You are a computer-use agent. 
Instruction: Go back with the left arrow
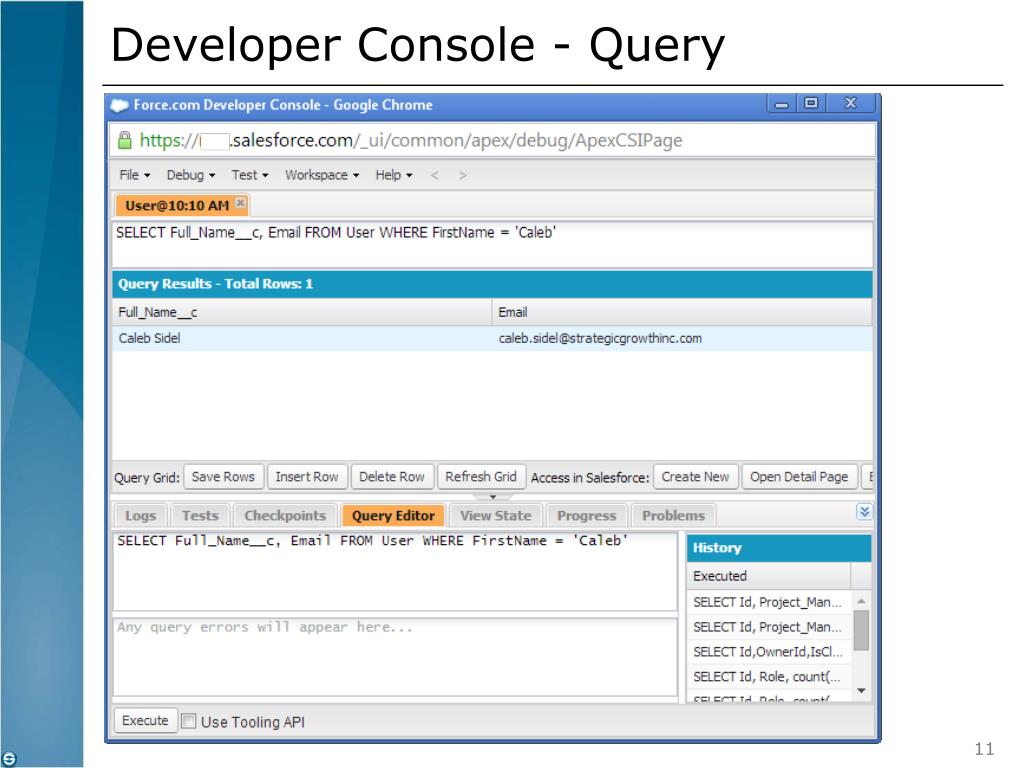tap(435, 175)
